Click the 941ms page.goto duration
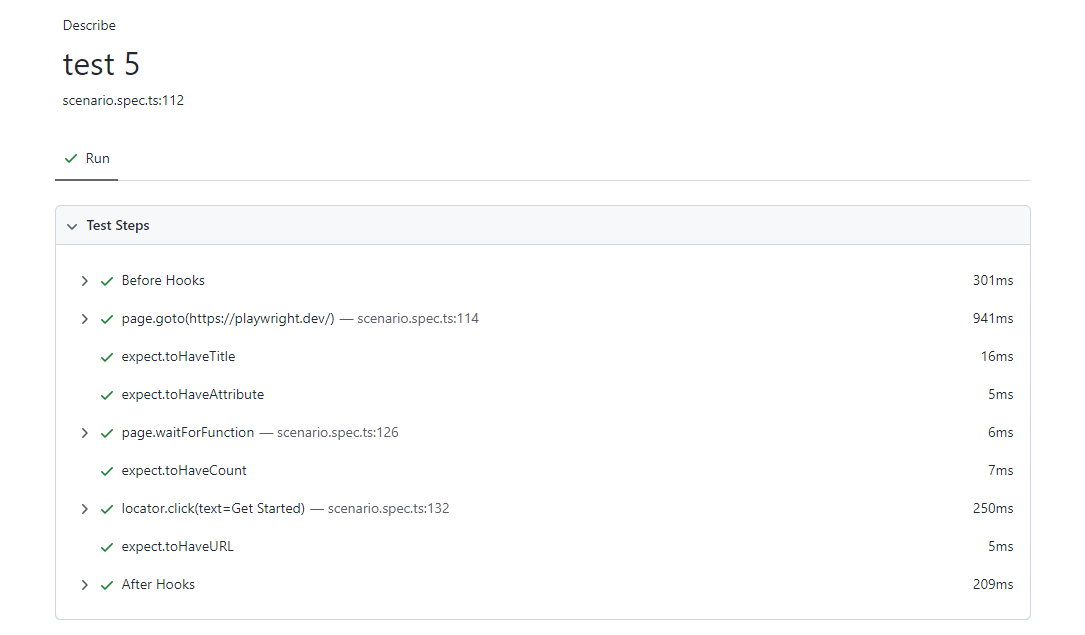1085x635 pixels. tap(993, 318)
